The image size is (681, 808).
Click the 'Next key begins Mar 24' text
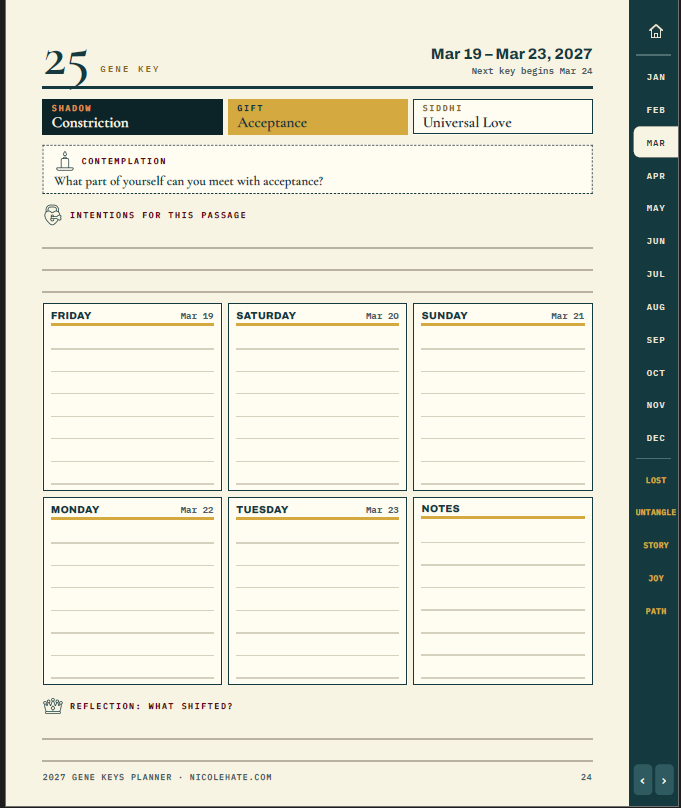point(532,71)
